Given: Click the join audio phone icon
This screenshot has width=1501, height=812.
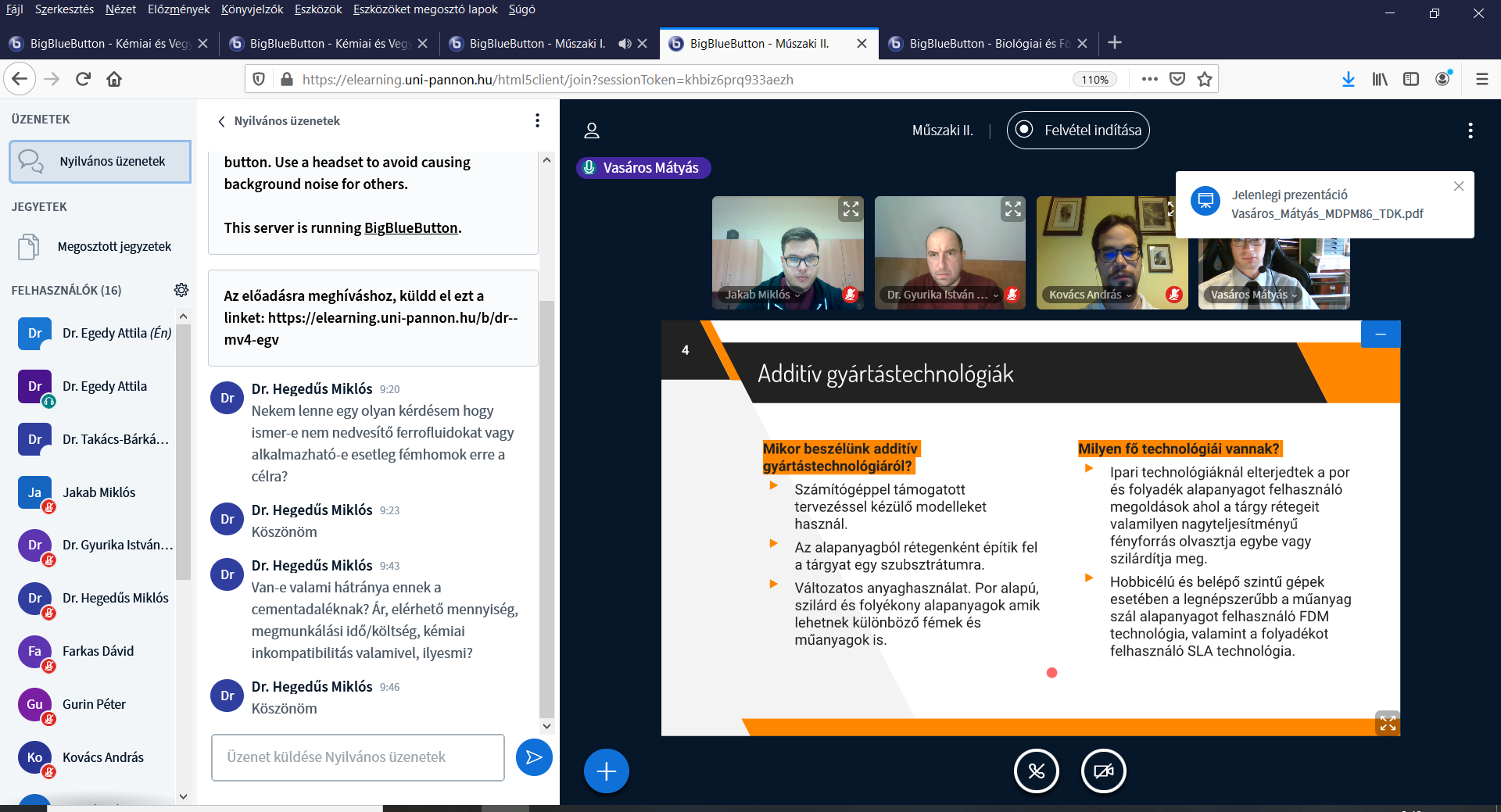Looking at the screenshot, I should pos(1036,771).
